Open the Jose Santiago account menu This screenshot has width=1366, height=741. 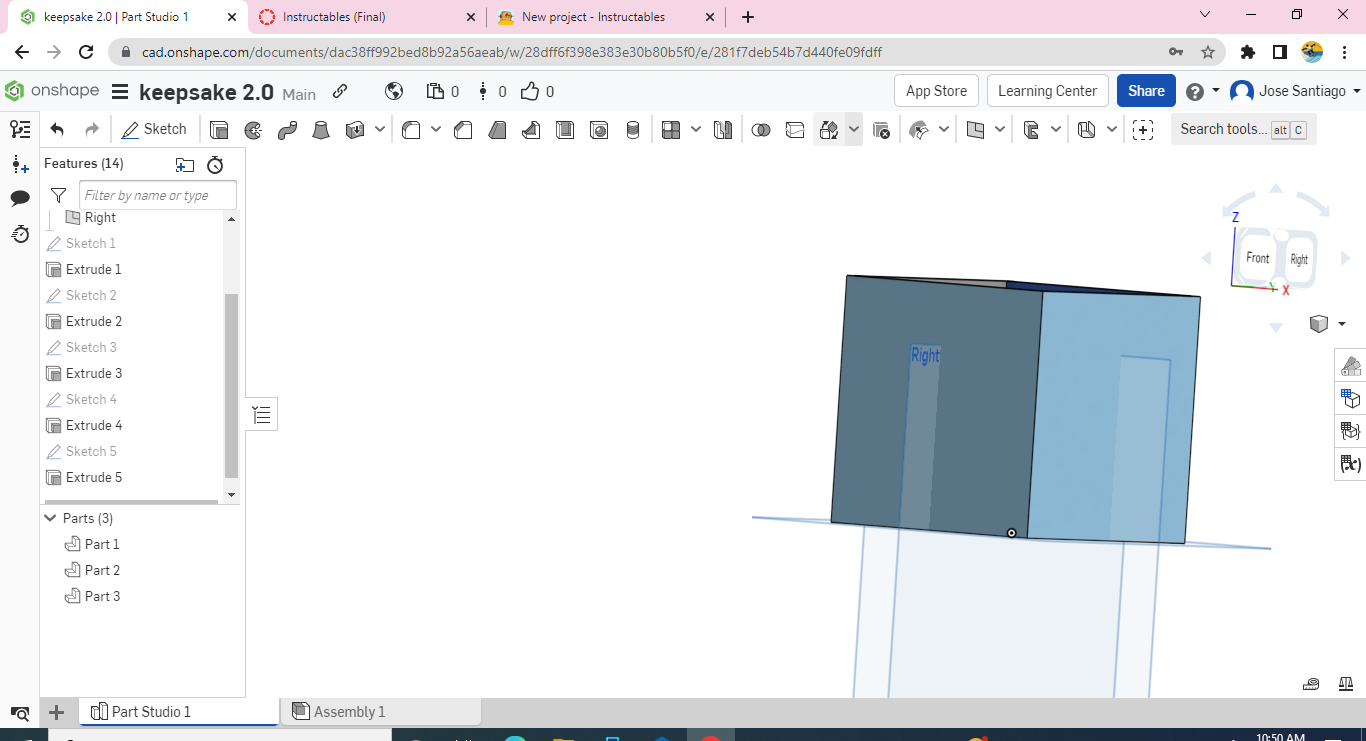point(1296,91)
